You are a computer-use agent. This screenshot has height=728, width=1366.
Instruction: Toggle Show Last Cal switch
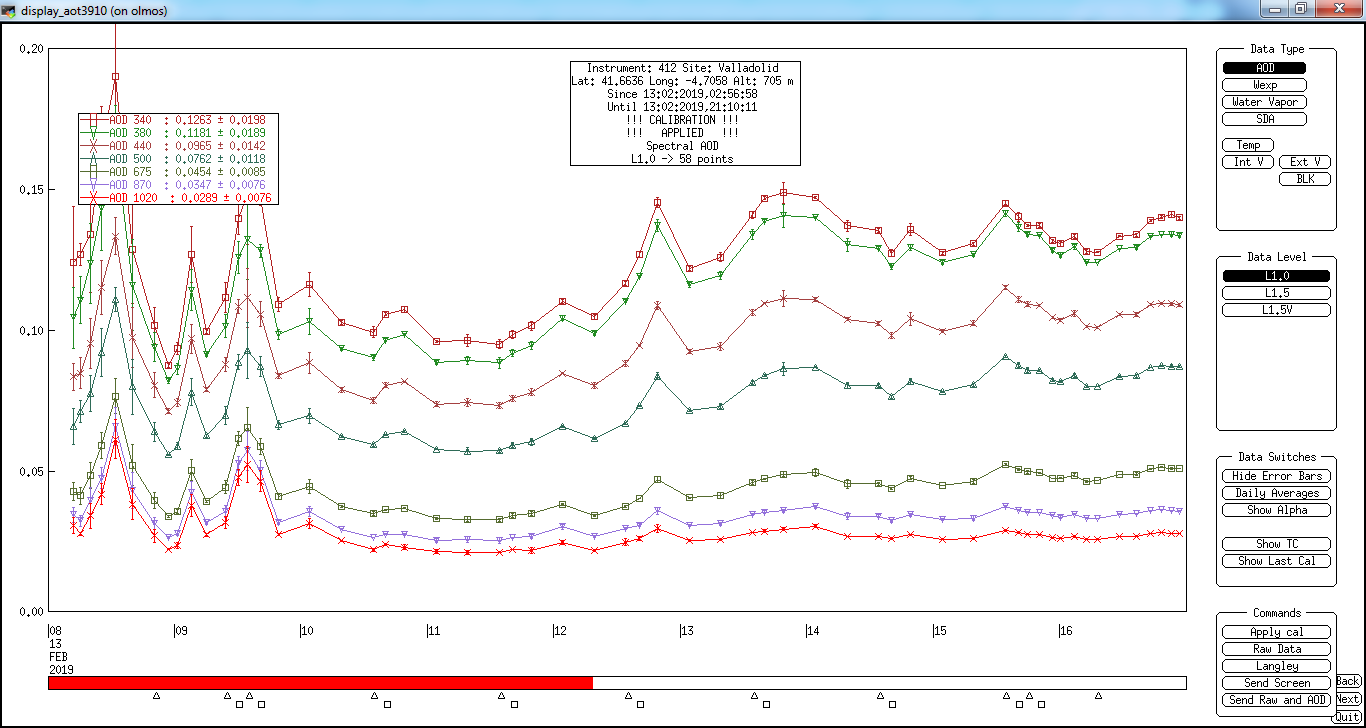click(1276, 561)
